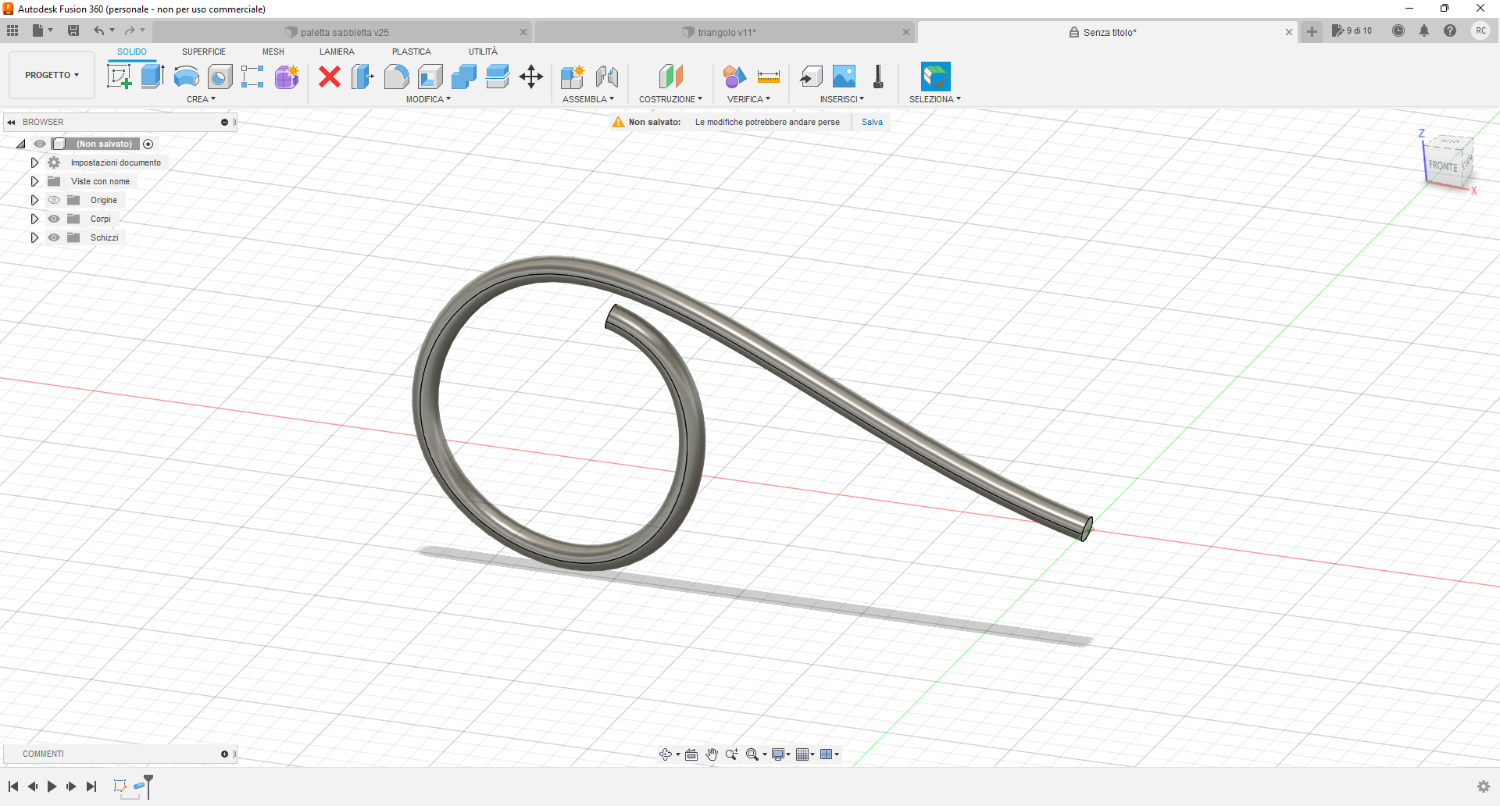The image size is (1500, 806).
Task: Select the Orbit tool
Action: tap(666, 755)
